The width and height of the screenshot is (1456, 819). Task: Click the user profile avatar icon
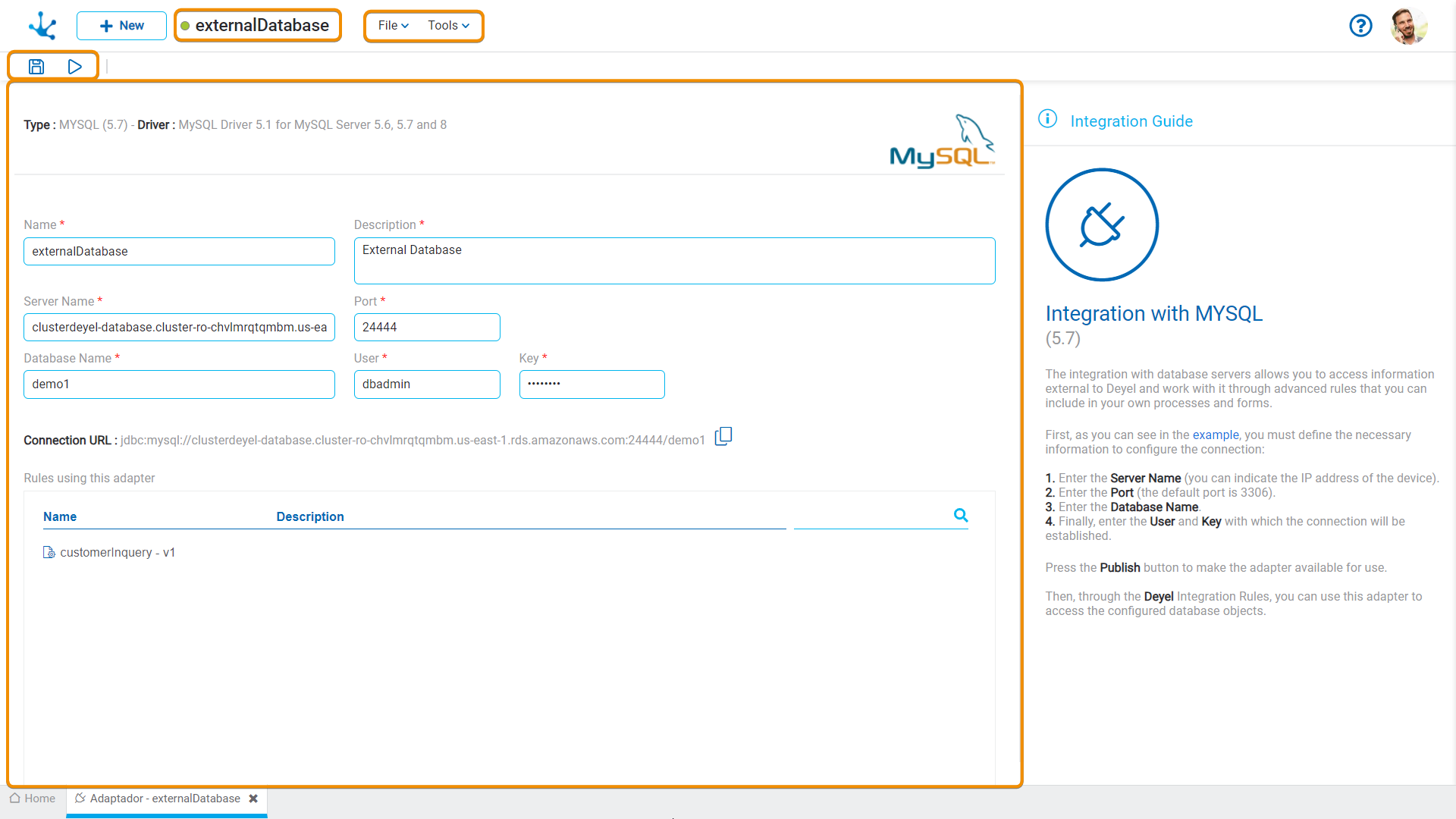point(1410,24)
